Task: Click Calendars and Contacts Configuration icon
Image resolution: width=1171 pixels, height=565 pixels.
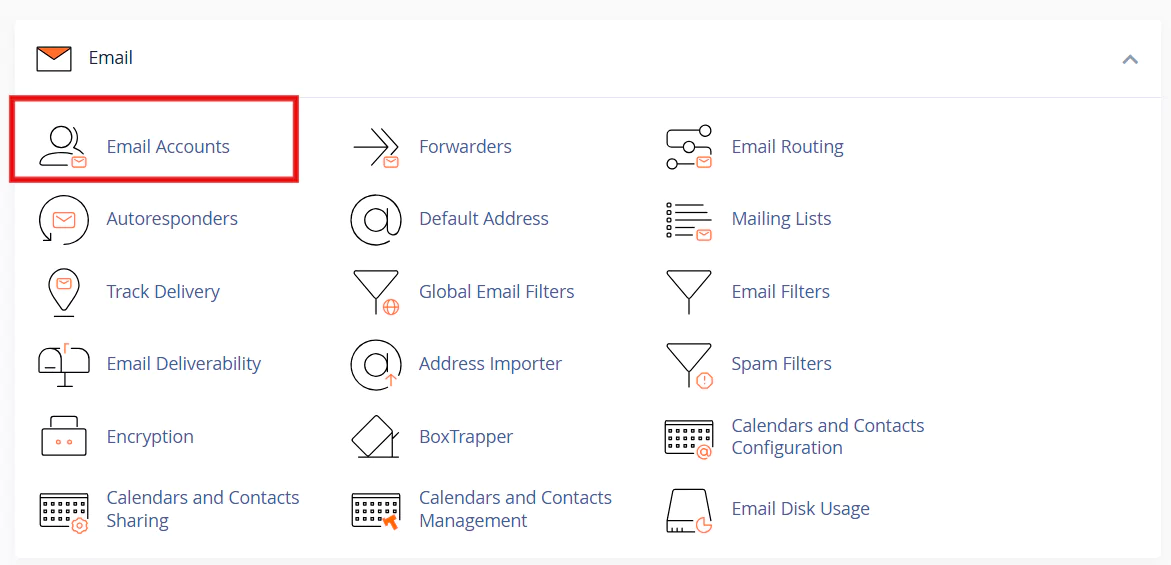Action: 689,438
